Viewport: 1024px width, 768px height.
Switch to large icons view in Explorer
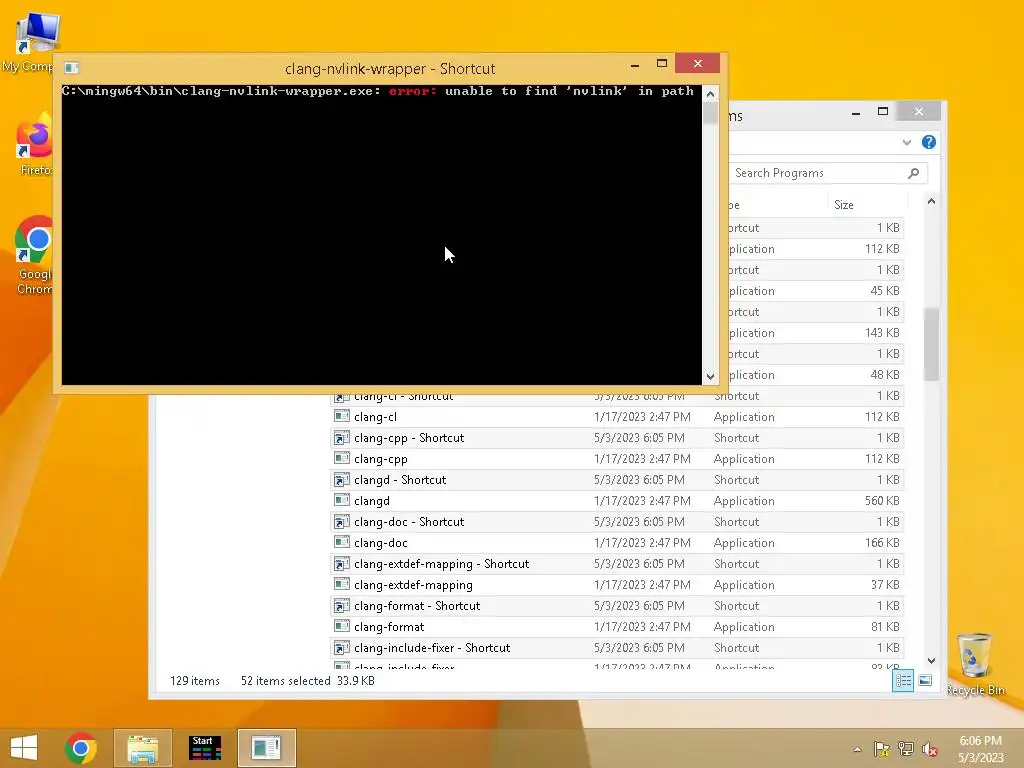[925, 680]
